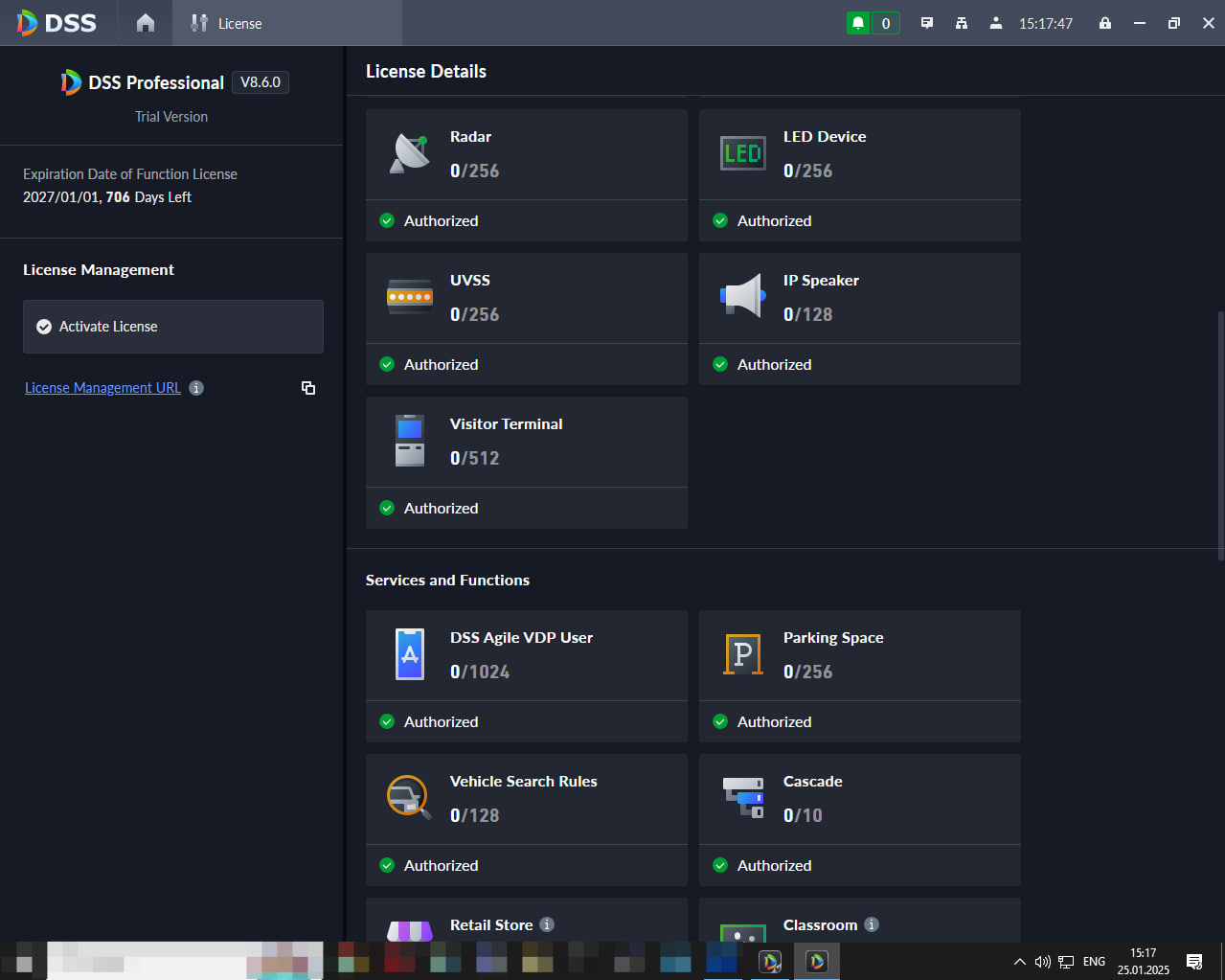Viewport: 1225px width, 980px height.
Task: Open the Windows notification center icon
Action: [x=1194, y=962]
